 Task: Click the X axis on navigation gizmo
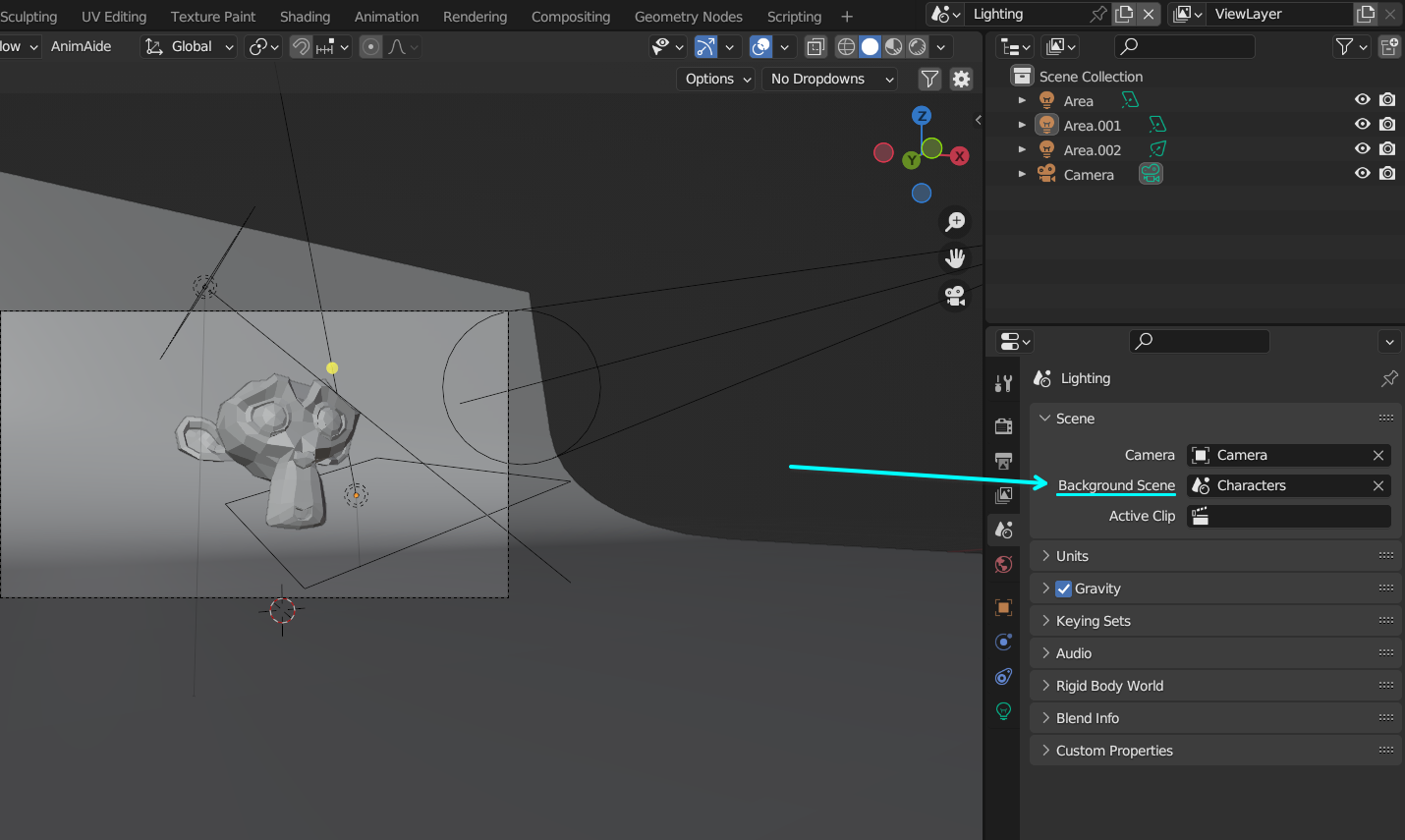(x=960, y=156)
